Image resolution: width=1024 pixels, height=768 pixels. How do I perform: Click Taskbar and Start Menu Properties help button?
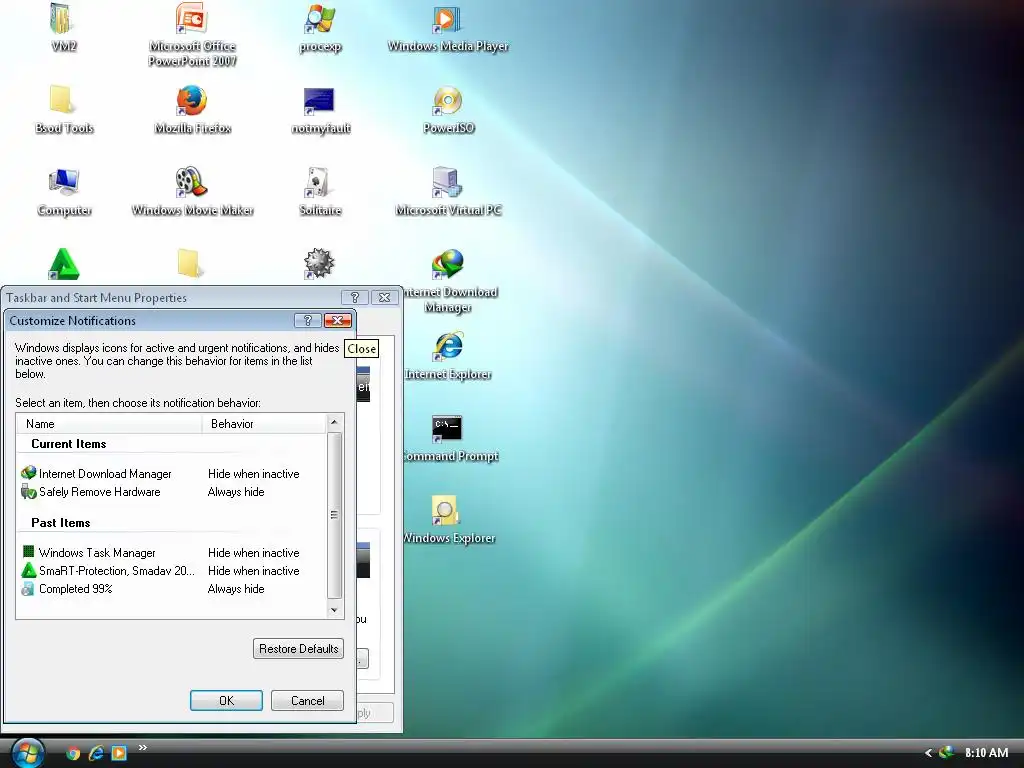(355, 298)
